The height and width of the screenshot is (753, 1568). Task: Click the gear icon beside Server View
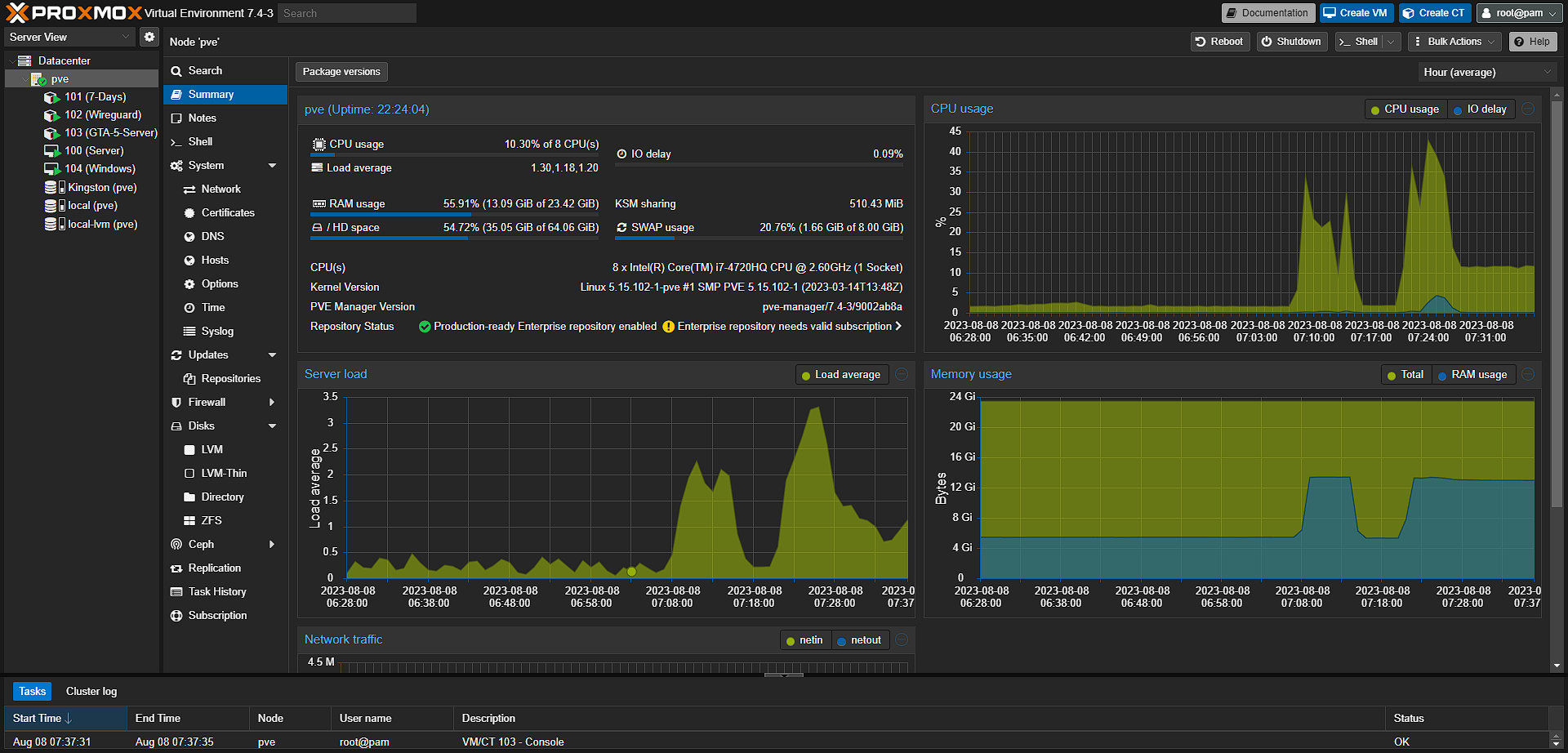click(x=149, y=37)
